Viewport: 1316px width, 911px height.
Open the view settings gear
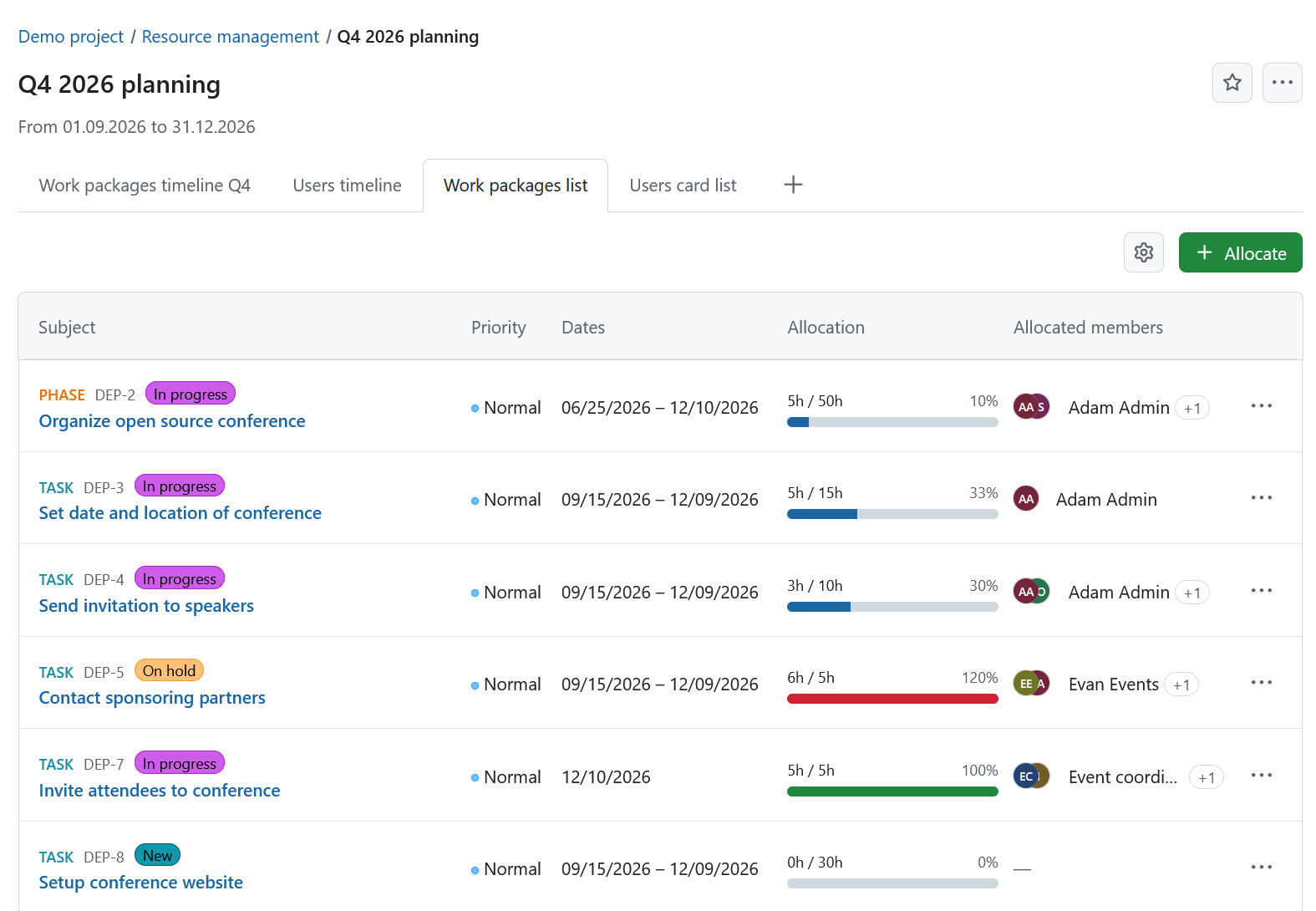(x=1143, y=252)
